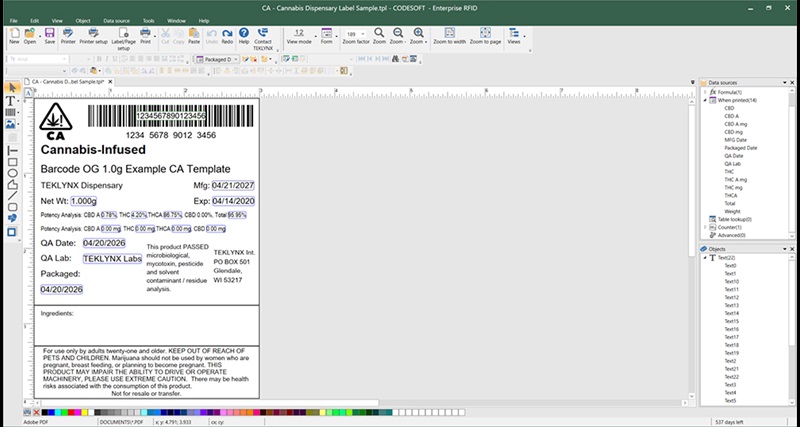
Task: Open the File menu
Action: (x=14, y=21)
